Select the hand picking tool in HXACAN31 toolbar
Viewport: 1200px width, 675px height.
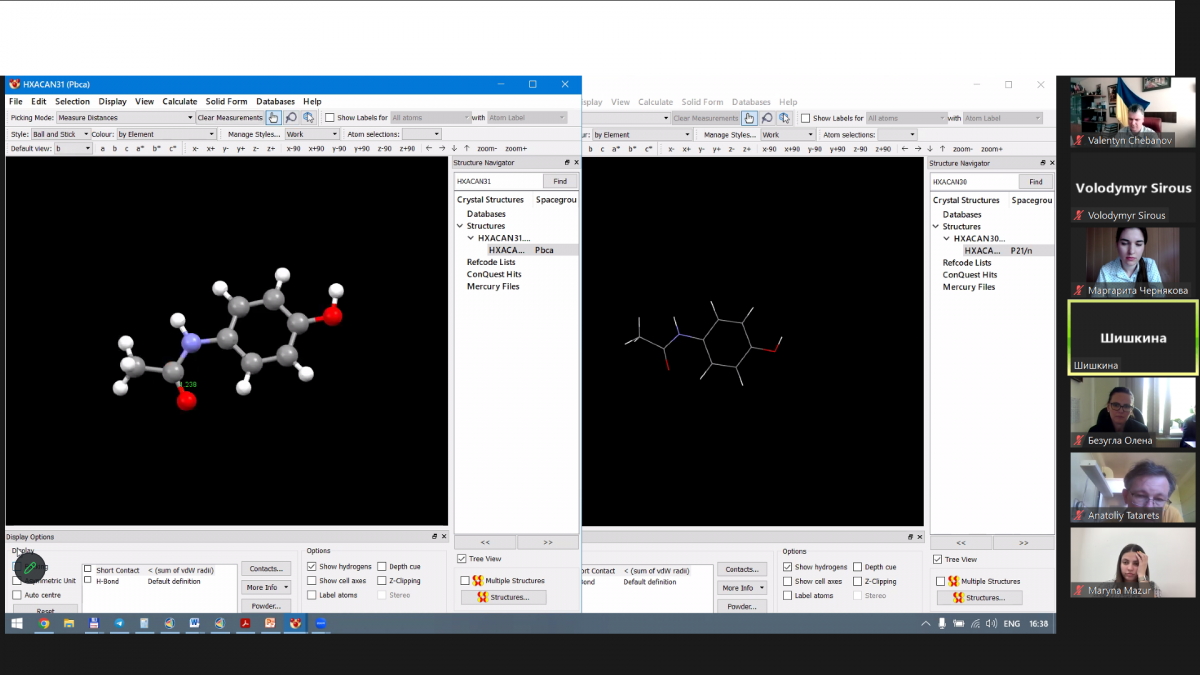273,118
